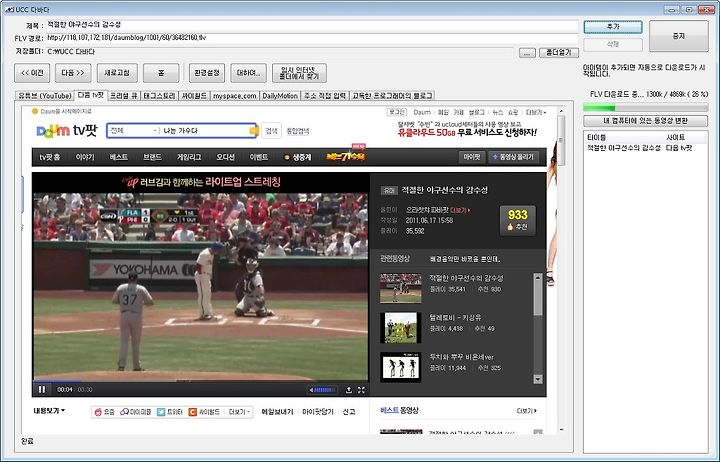Click the scroll-up arrow in the related videos list

[x=538, y=277]
